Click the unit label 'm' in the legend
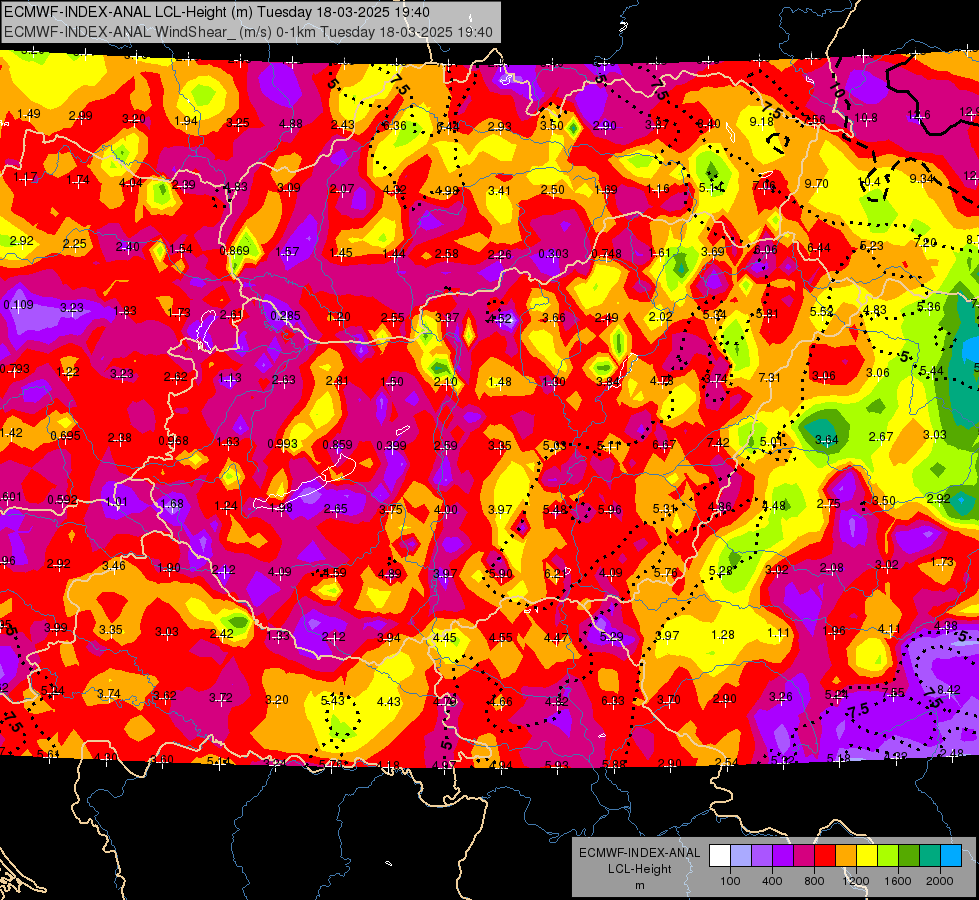 tap(639, 886)
